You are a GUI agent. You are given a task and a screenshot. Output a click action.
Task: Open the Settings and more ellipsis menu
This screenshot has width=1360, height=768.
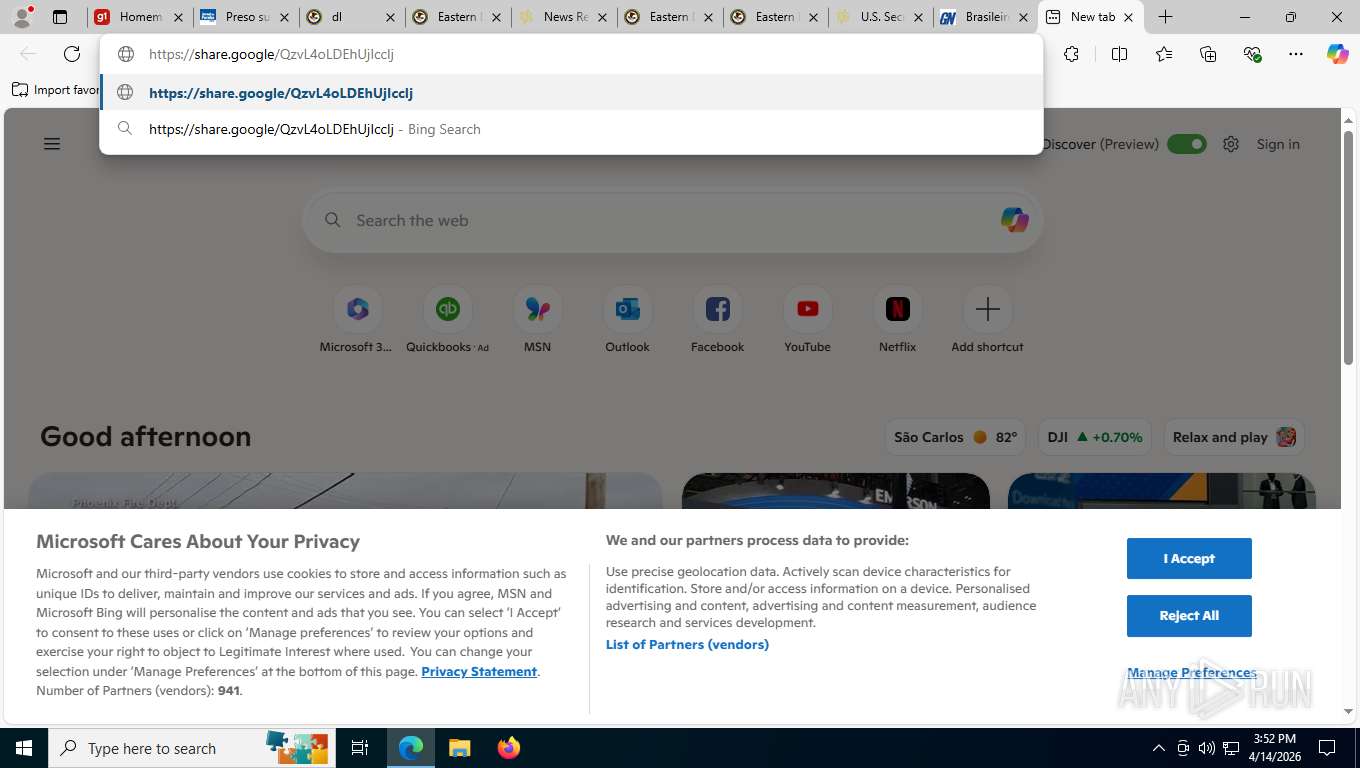point(1296,54)
